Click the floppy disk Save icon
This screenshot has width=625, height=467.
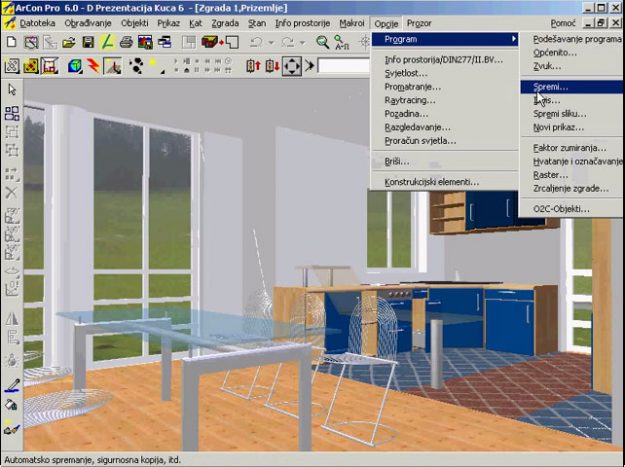click(88, 43)
